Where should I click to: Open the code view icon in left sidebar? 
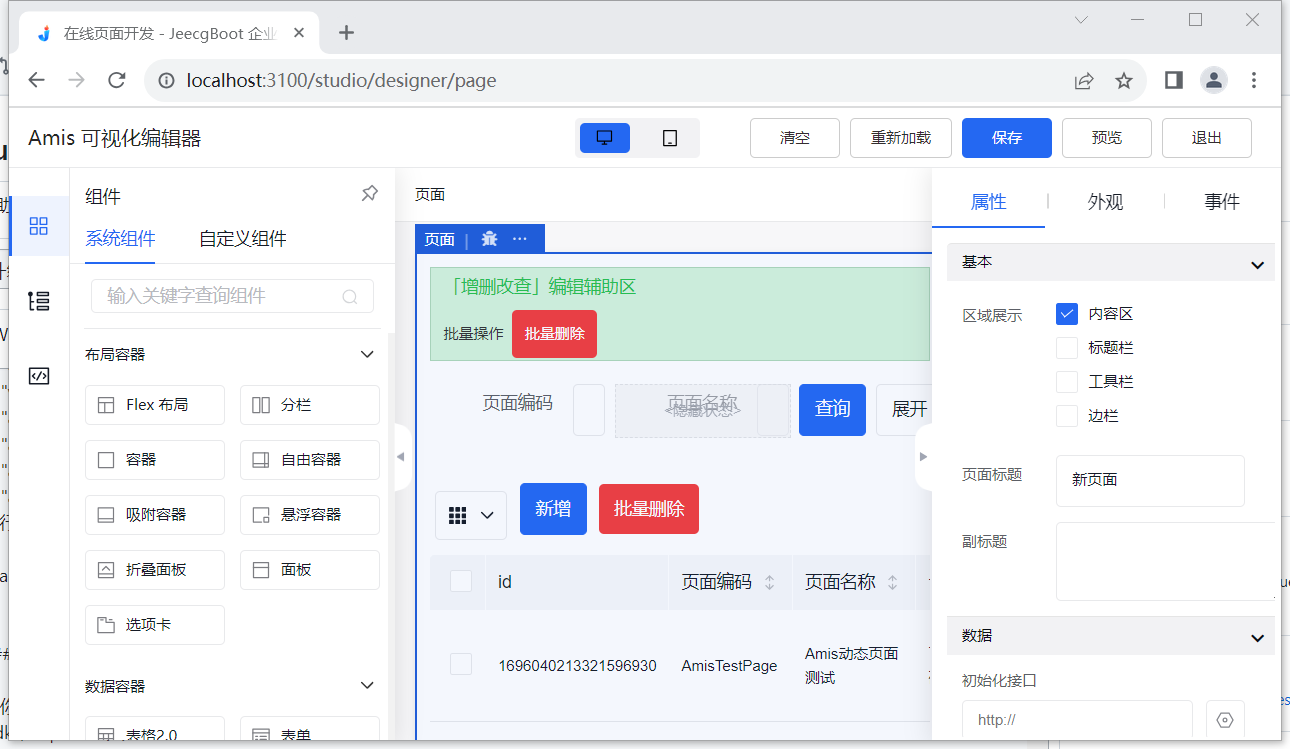40,376
